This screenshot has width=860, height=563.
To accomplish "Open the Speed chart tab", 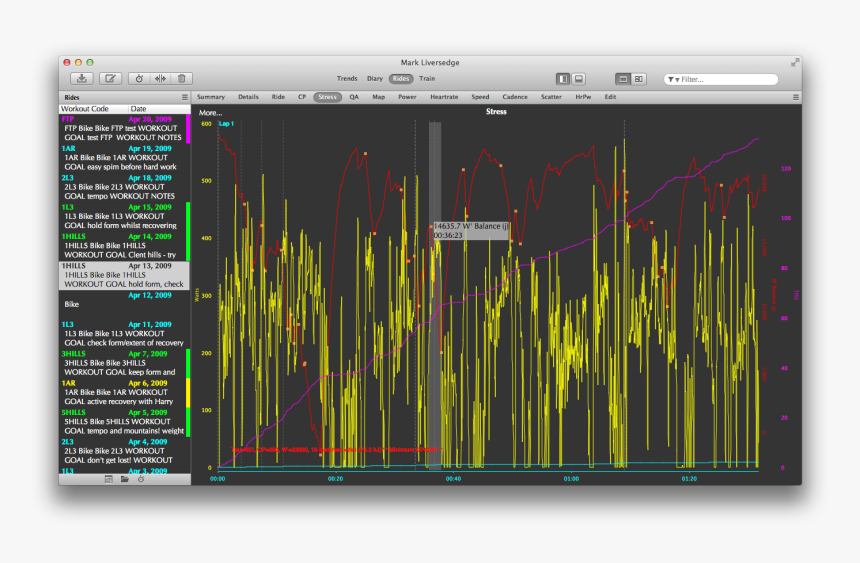I will [480, 97].
